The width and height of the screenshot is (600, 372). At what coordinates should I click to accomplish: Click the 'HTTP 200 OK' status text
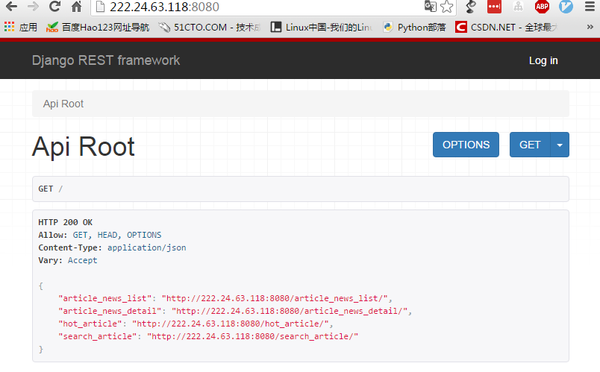coord(65,222)
